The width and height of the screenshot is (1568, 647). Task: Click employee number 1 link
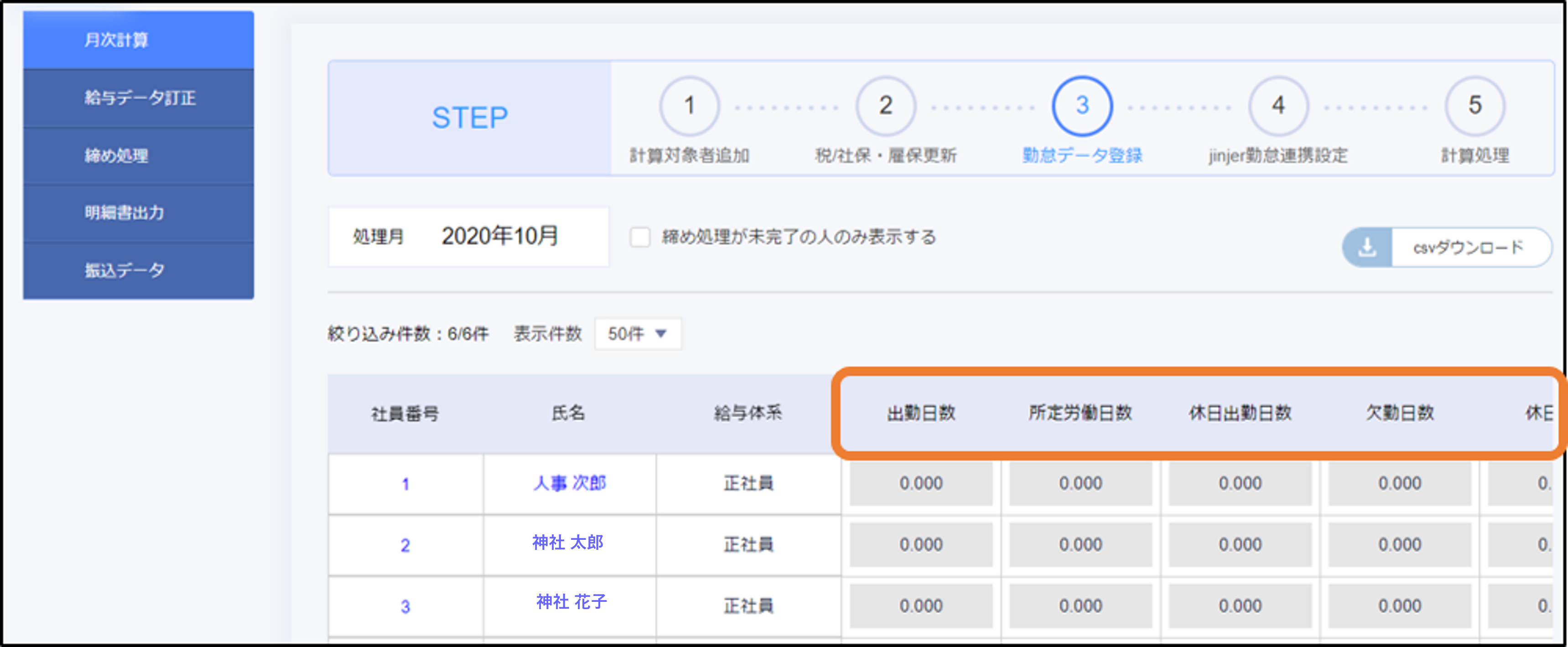pyautogui.click(x=405, y=485)
